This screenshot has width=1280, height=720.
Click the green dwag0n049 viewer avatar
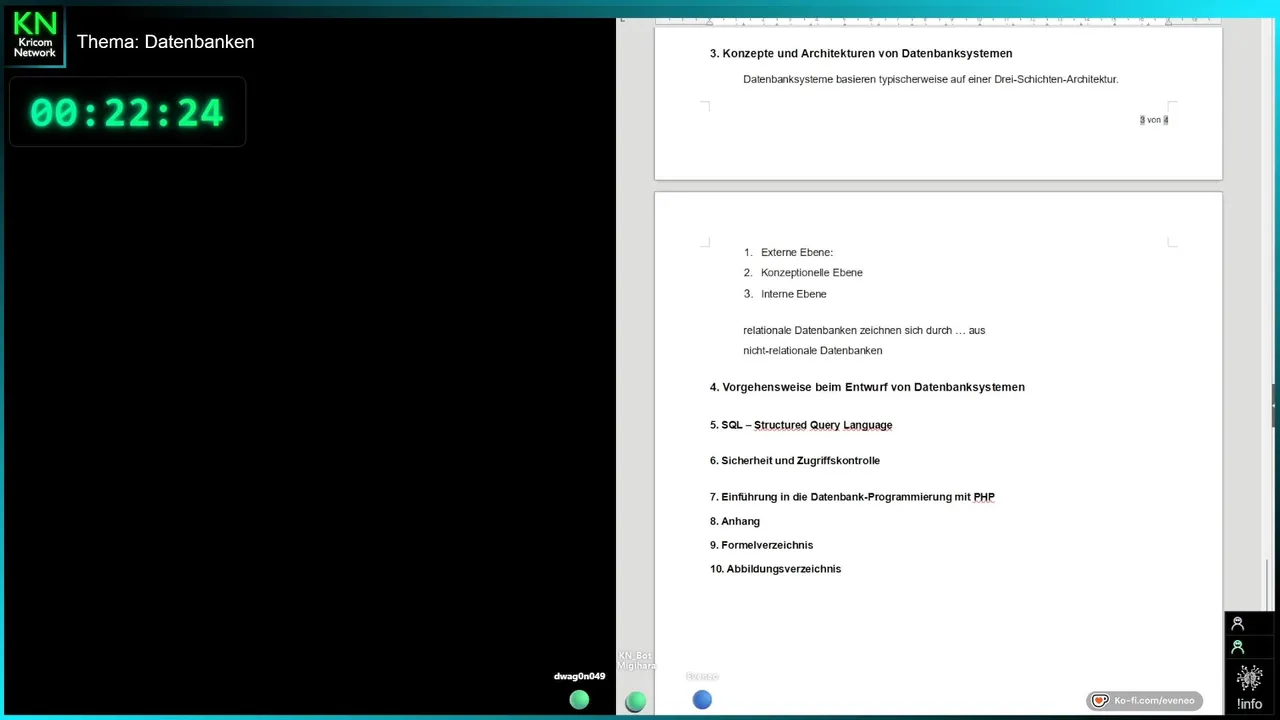coord(579,700)
